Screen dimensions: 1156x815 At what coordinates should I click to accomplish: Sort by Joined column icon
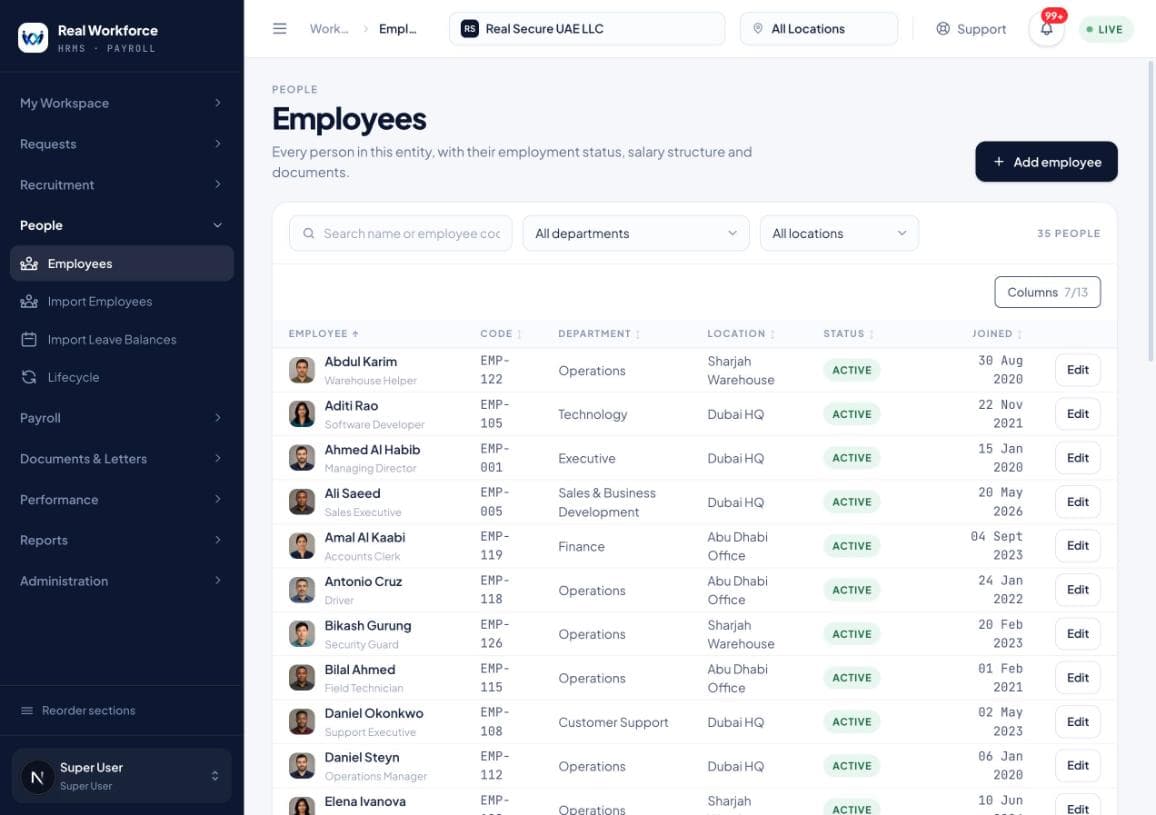(x=1020, y=334)
